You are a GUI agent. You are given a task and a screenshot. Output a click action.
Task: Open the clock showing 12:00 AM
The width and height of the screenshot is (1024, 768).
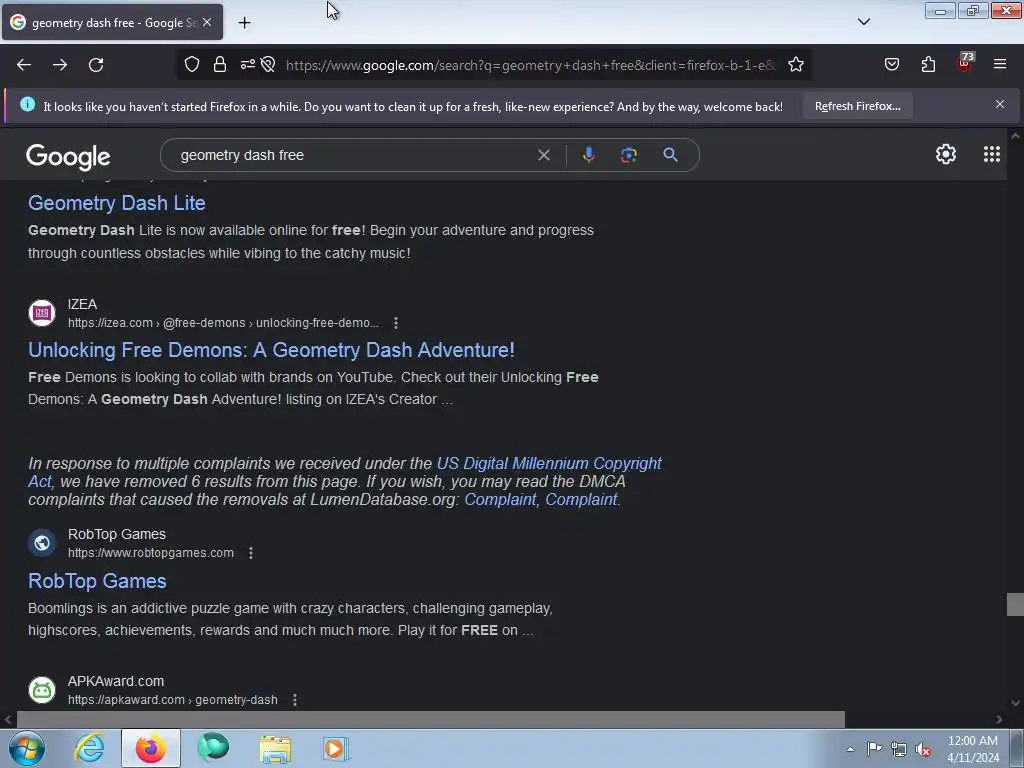click(972, 749)
